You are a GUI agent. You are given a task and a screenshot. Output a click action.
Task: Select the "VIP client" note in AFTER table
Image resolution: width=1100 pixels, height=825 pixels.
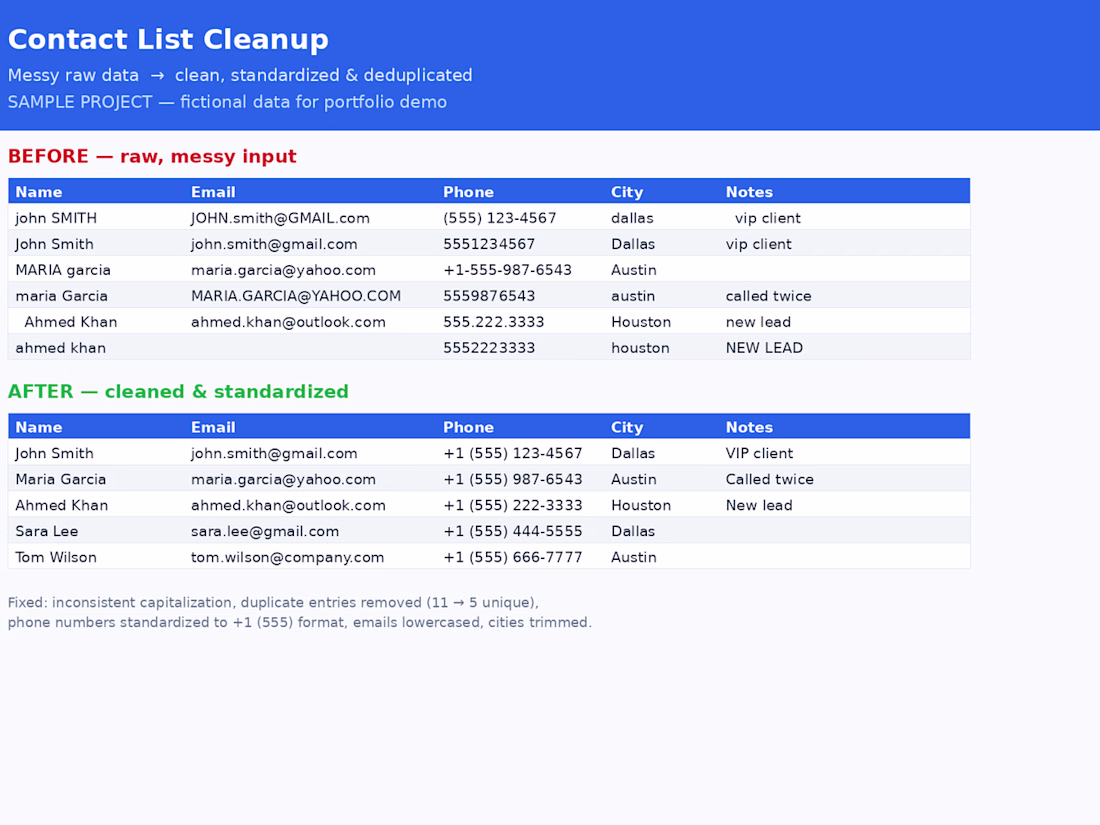pyautogui.click(x=759, y=452)
